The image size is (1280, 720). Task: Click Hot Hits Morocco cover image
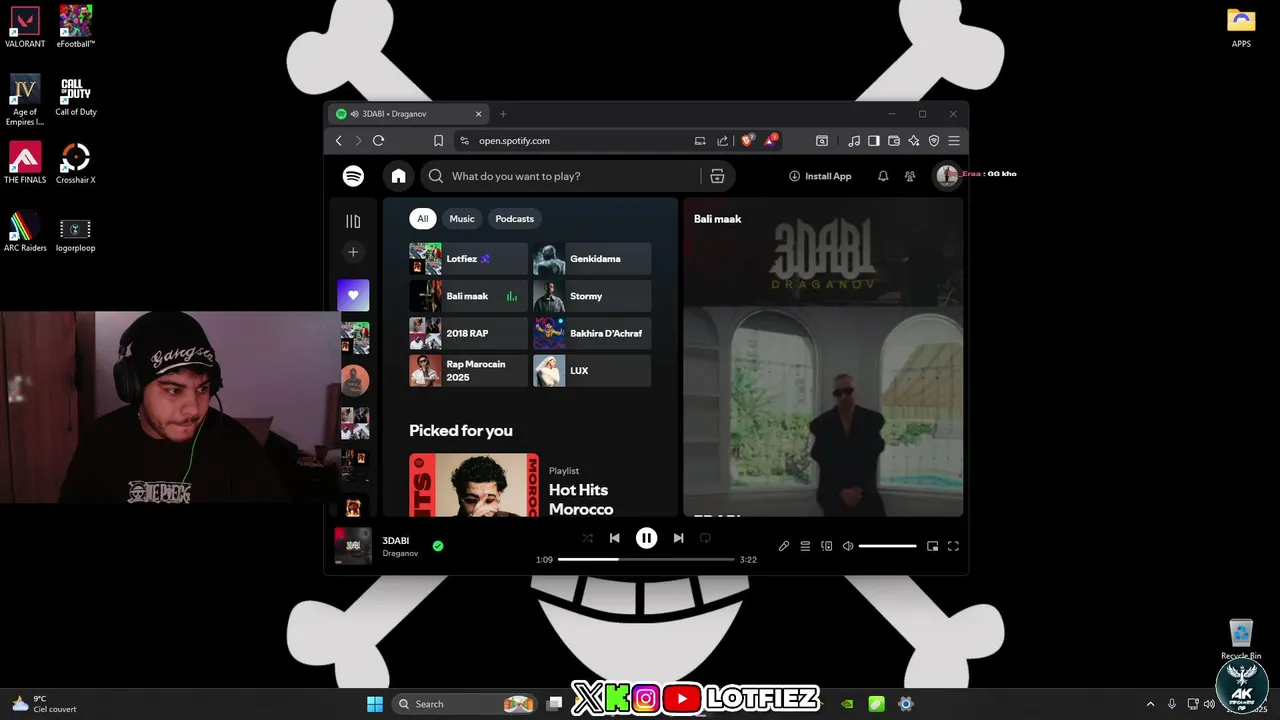474,485
